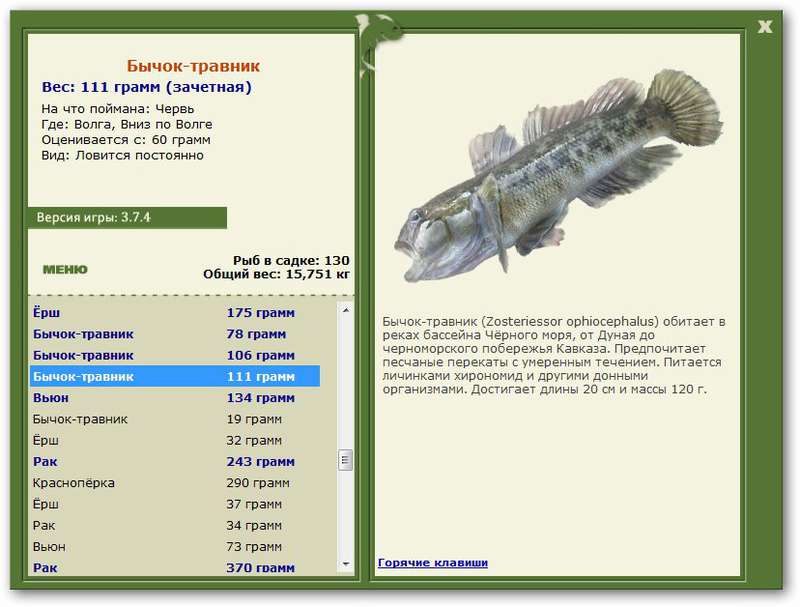This screenshot has height=607, width=800.
Task: Click the Оценивается с: 60 грамм line
Action: [126, 140]
